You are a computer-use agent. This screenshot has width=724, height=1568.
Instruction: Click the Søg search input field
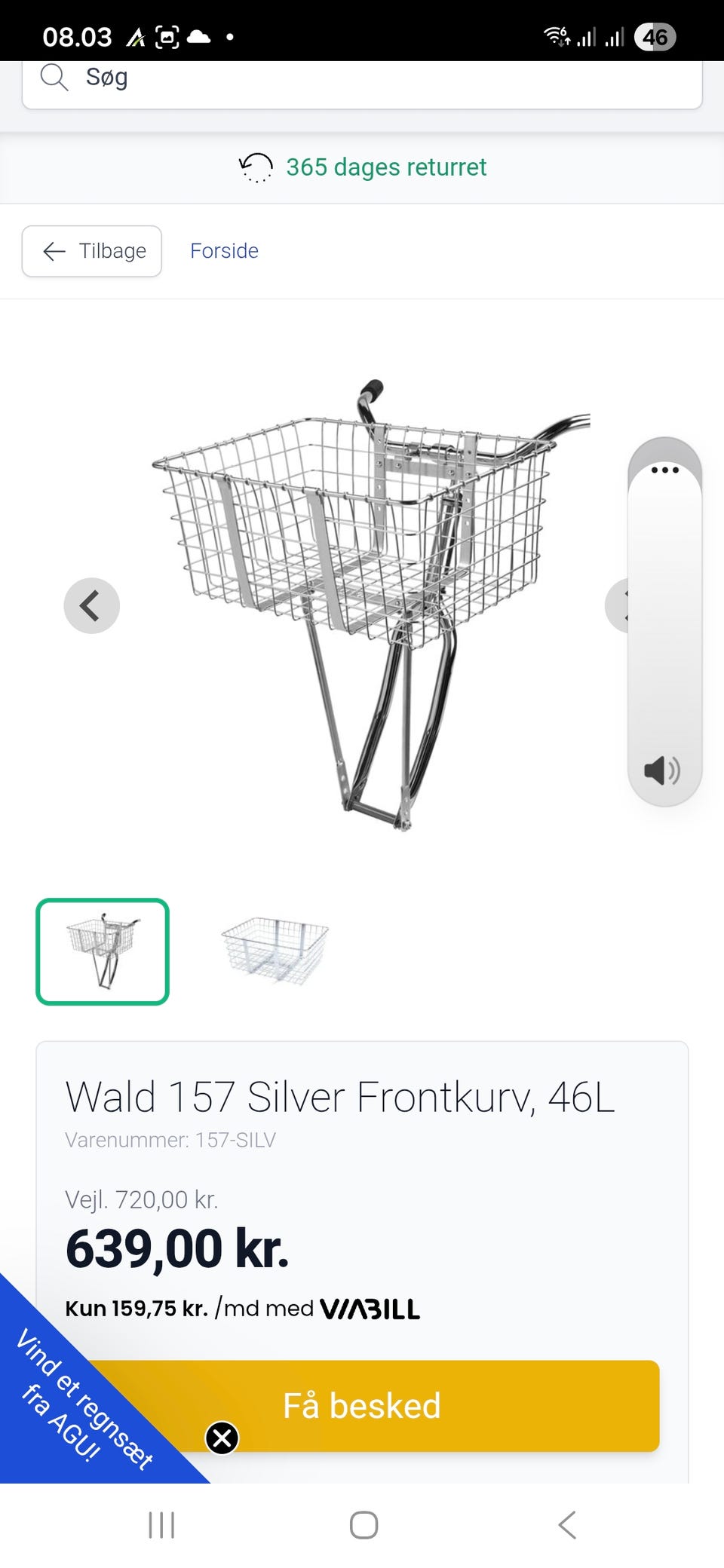pyautogui.click(x=362, y=81)
